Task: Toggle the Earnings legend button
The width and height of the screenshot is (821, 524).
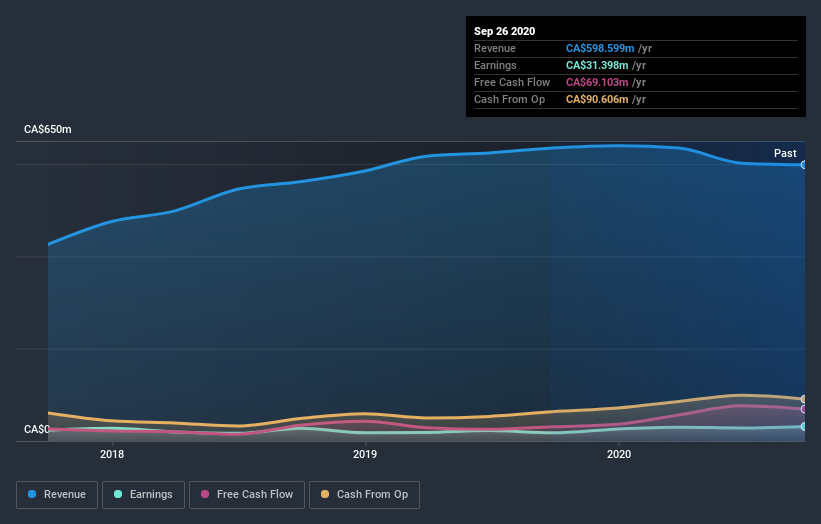Action: tap(143, 495)
